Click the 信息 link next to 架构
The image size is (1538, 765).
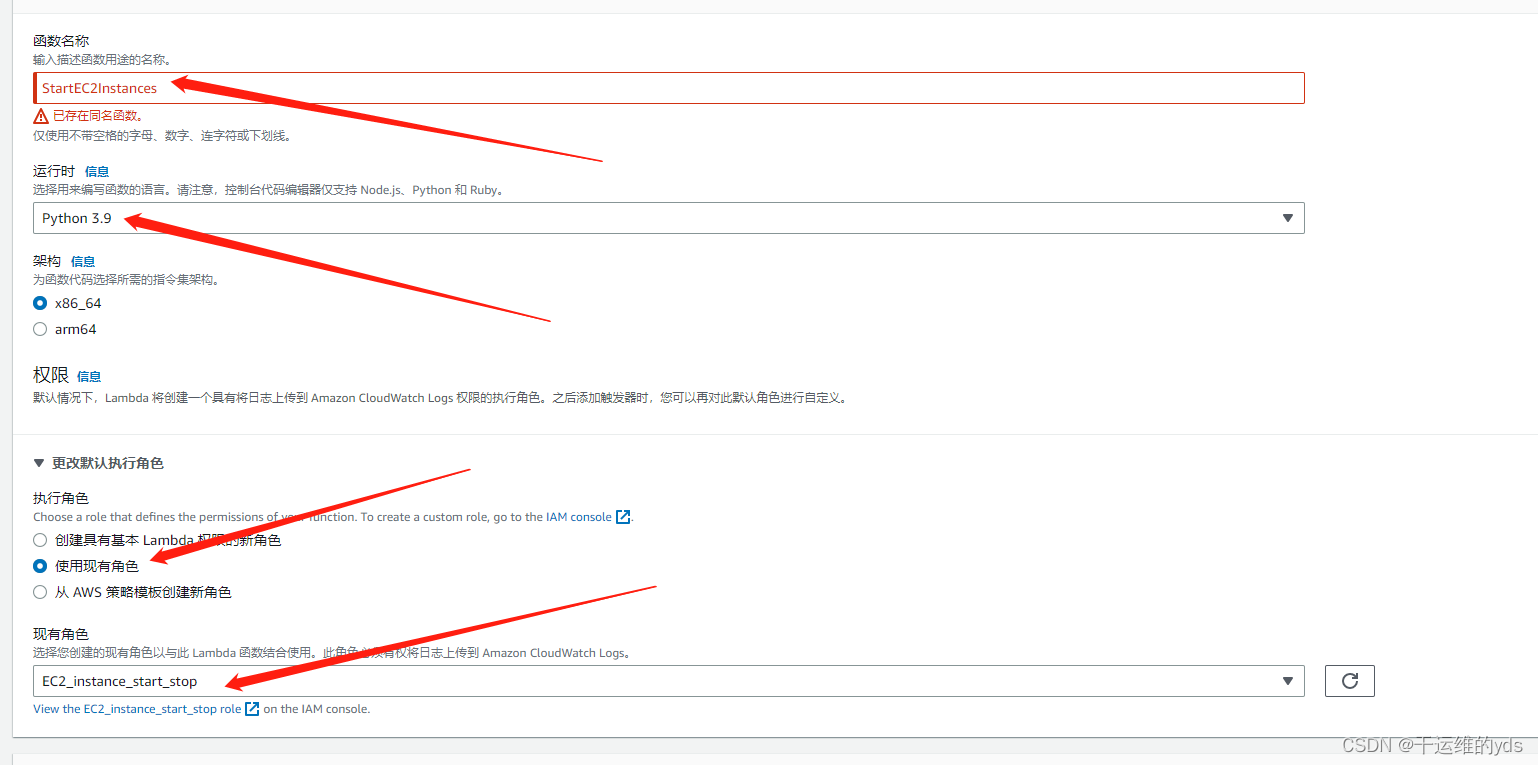(83, 260)
